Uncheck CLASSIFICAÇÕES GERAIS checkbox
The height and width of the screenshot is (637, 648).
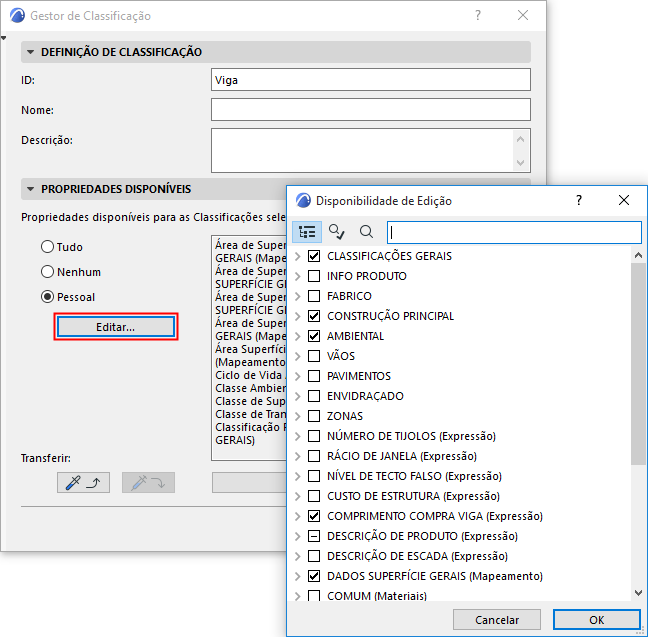pyautogui.click(x=314, y=256)
